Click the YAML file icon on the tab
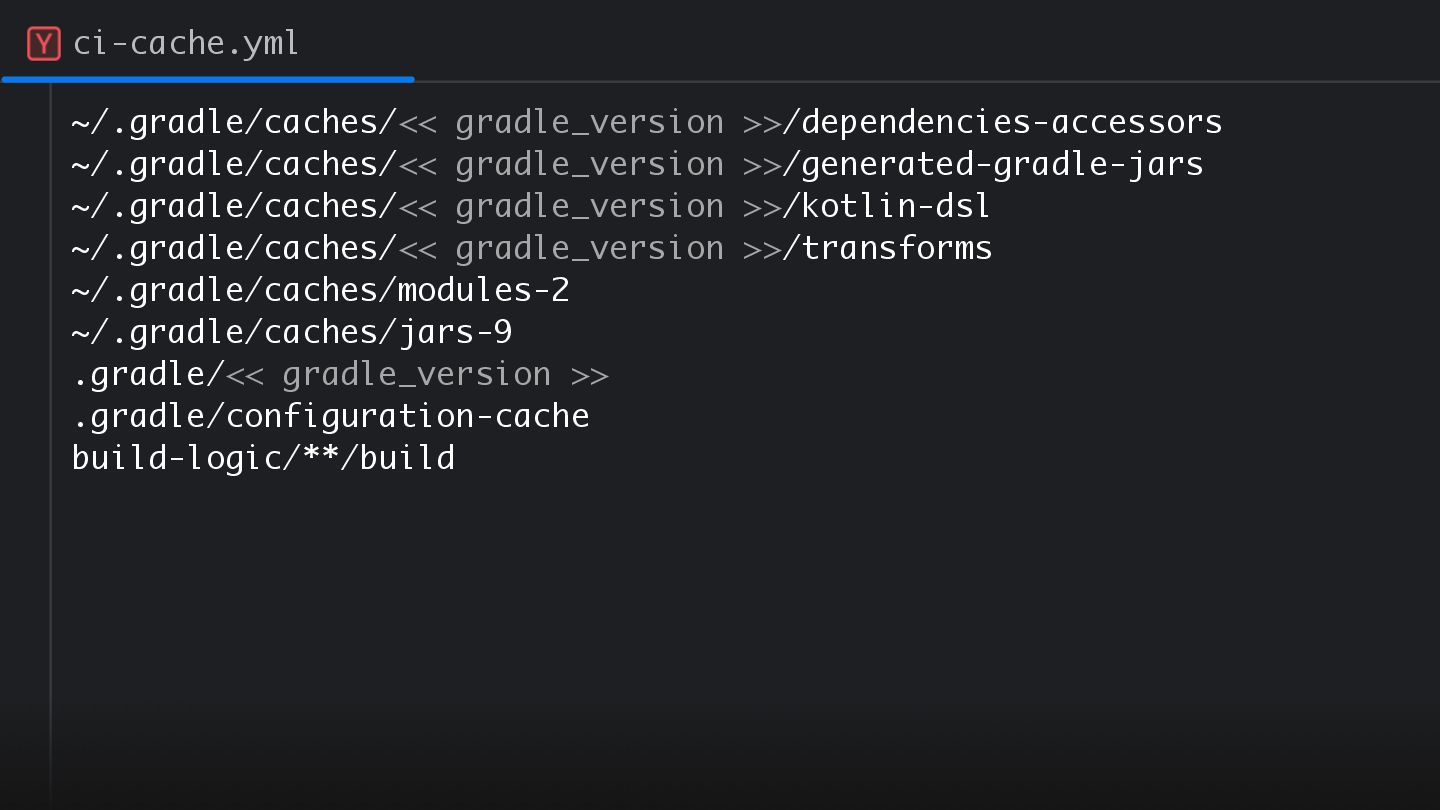The height and width of the screenshot is (810, 1440). 44,44
